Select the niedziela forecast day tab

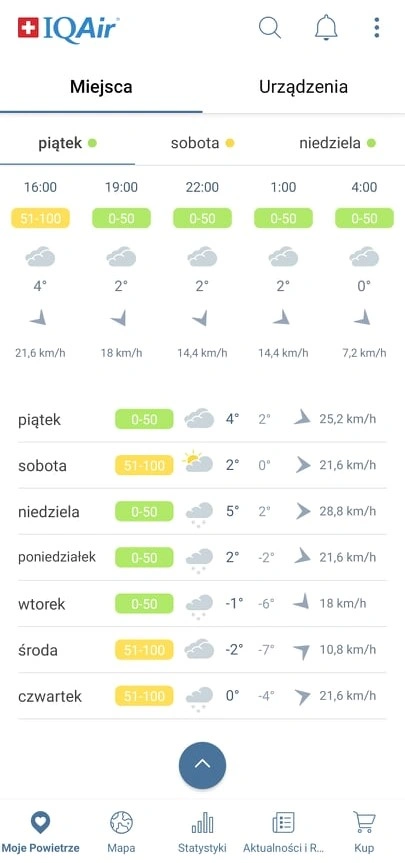tap(337, 144)
